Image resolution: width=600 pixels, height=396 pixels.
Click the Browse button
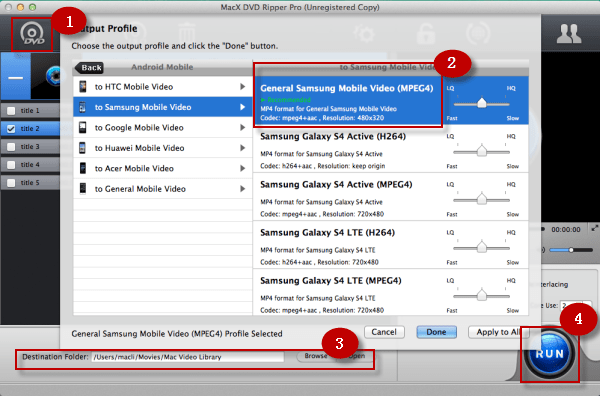click(x=315, y=356)
